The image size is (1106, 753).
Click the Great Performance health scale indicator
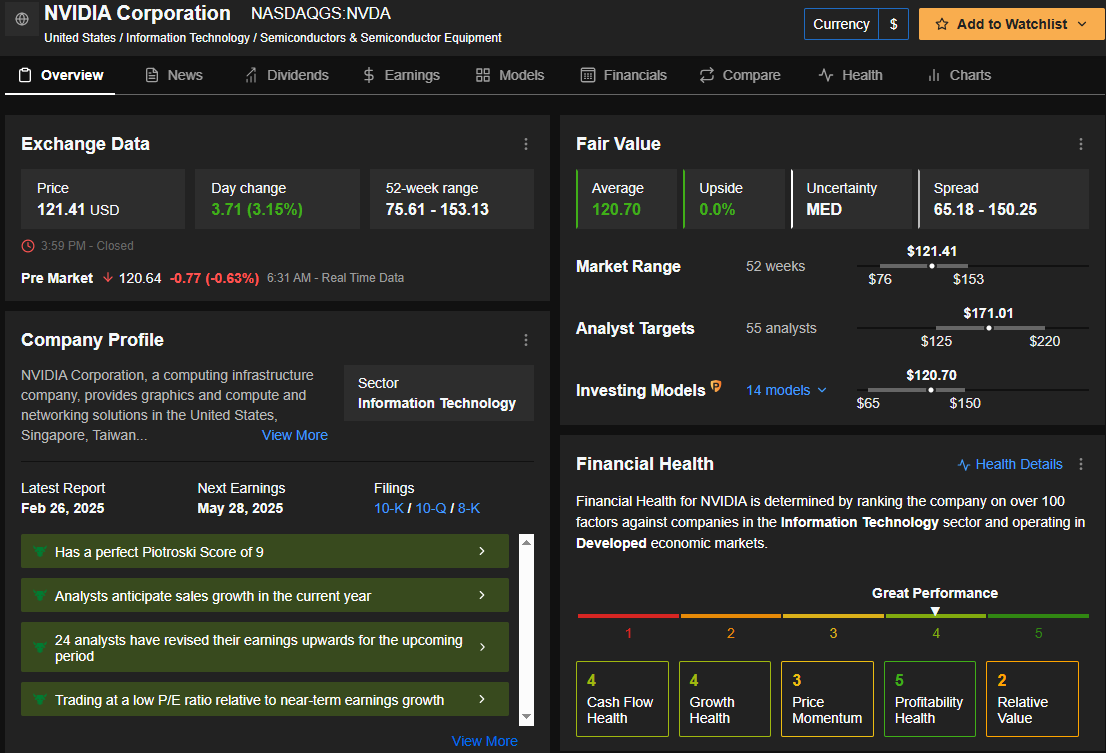pos(935,611)
